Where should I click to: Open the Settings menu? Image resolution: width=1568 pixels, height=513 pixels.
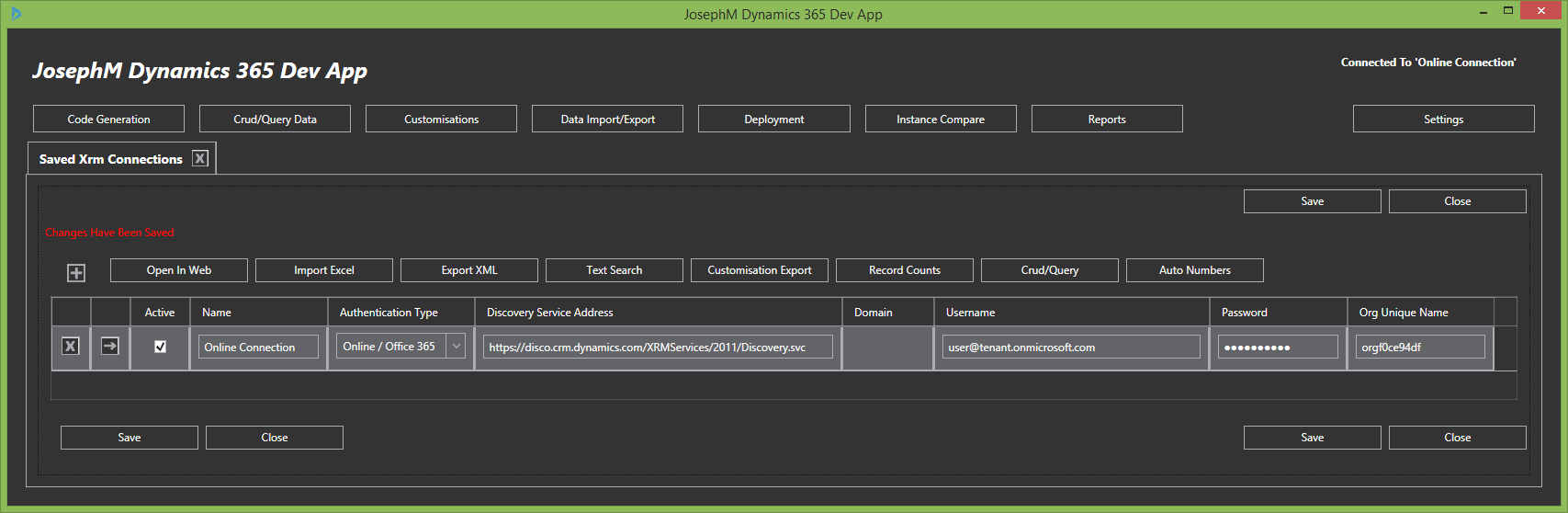point(1443,120)
